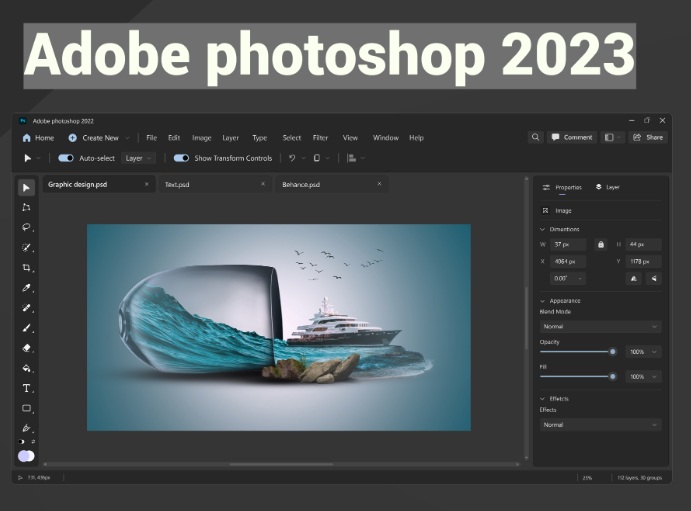Select the Magic Wand tool
Screen dimensions: 691x511
tap(26, 248)
